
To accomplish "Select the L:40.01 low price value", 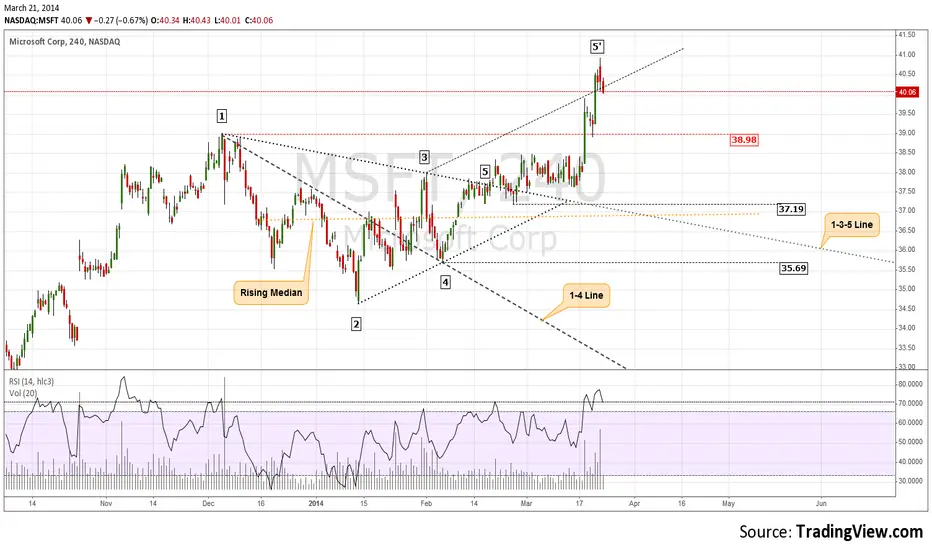I will 228,20.
